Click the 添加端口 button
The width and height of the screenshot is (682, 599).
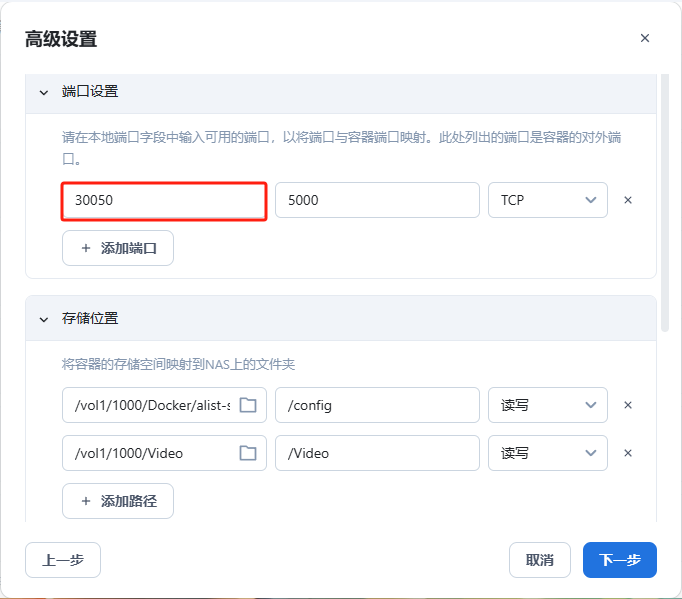coord(118,248)
